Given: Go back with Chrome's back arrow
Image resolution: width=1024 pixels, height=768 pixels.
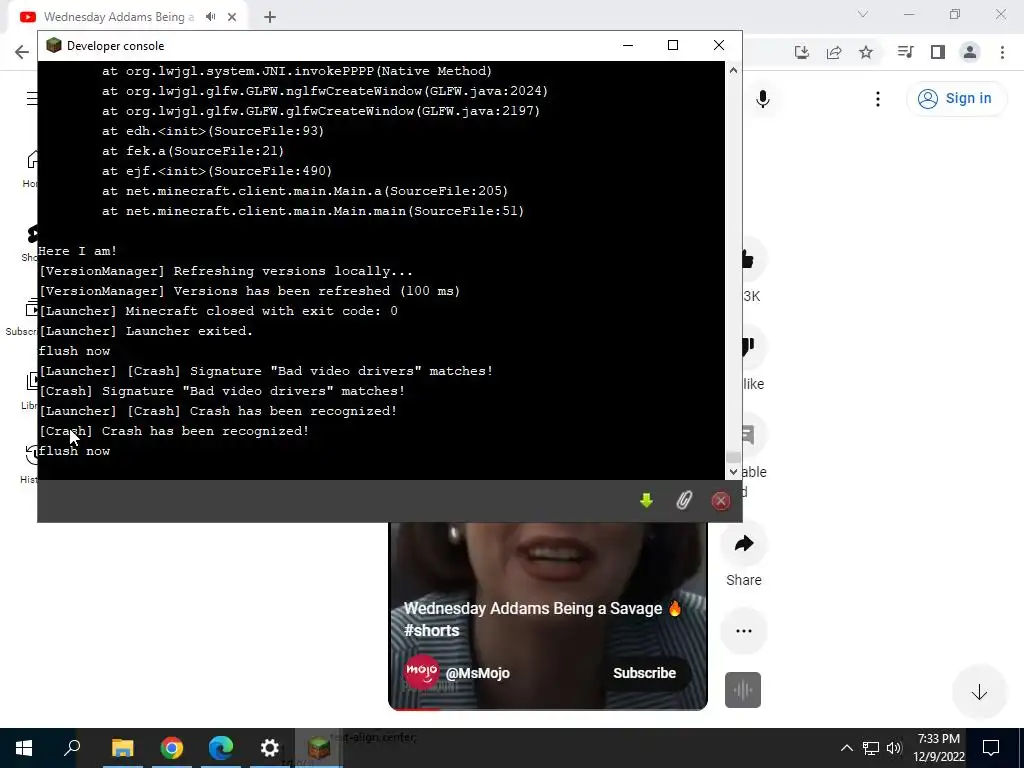Looking at the screenshot, I should click(22, 52).
